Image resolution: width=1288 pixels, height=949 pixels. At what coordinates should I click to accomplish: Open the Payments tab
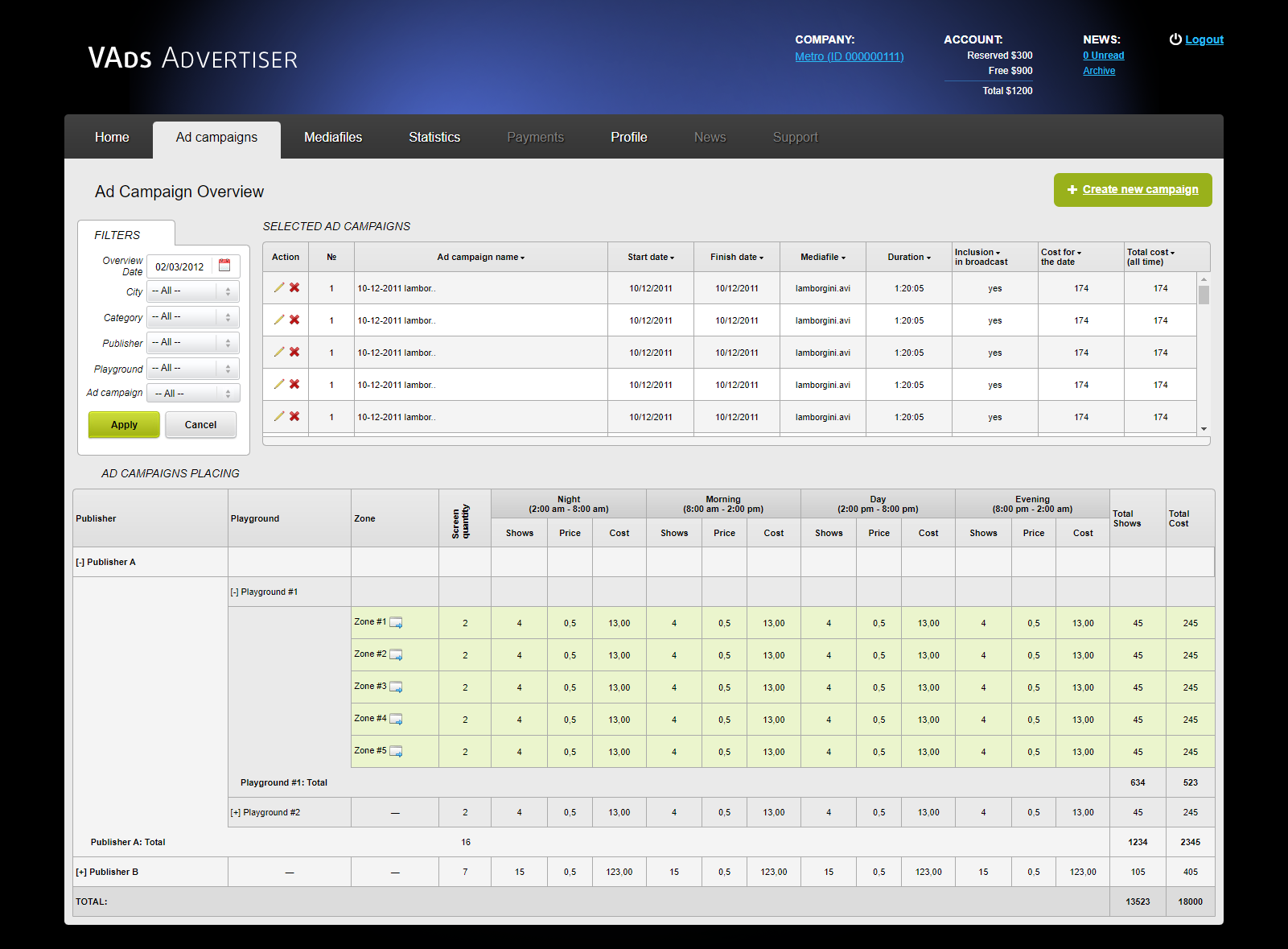[x=535, y=137]
